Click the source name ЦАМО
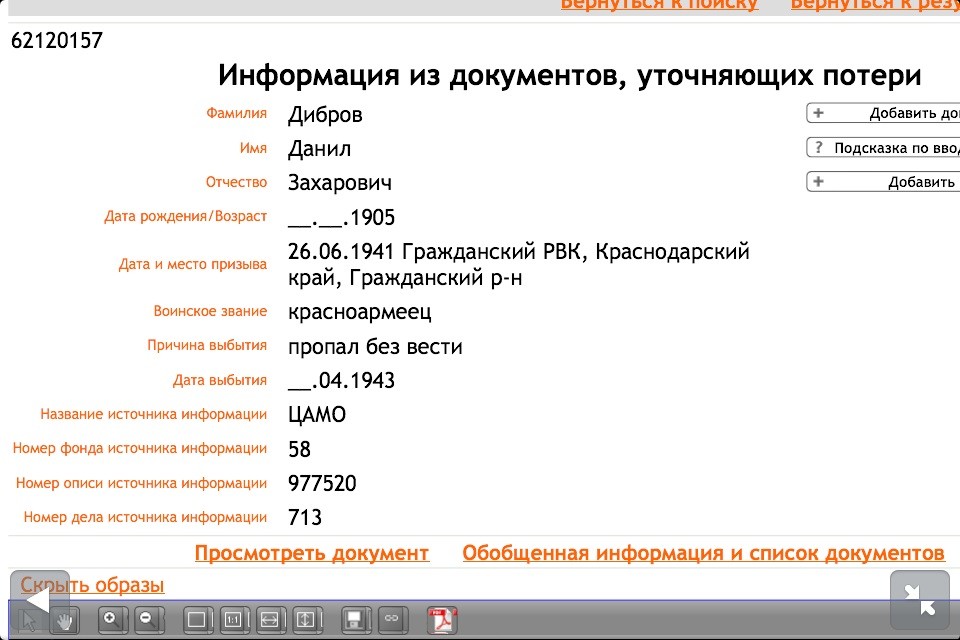This screenshot has width=960, height=640. 317,415
